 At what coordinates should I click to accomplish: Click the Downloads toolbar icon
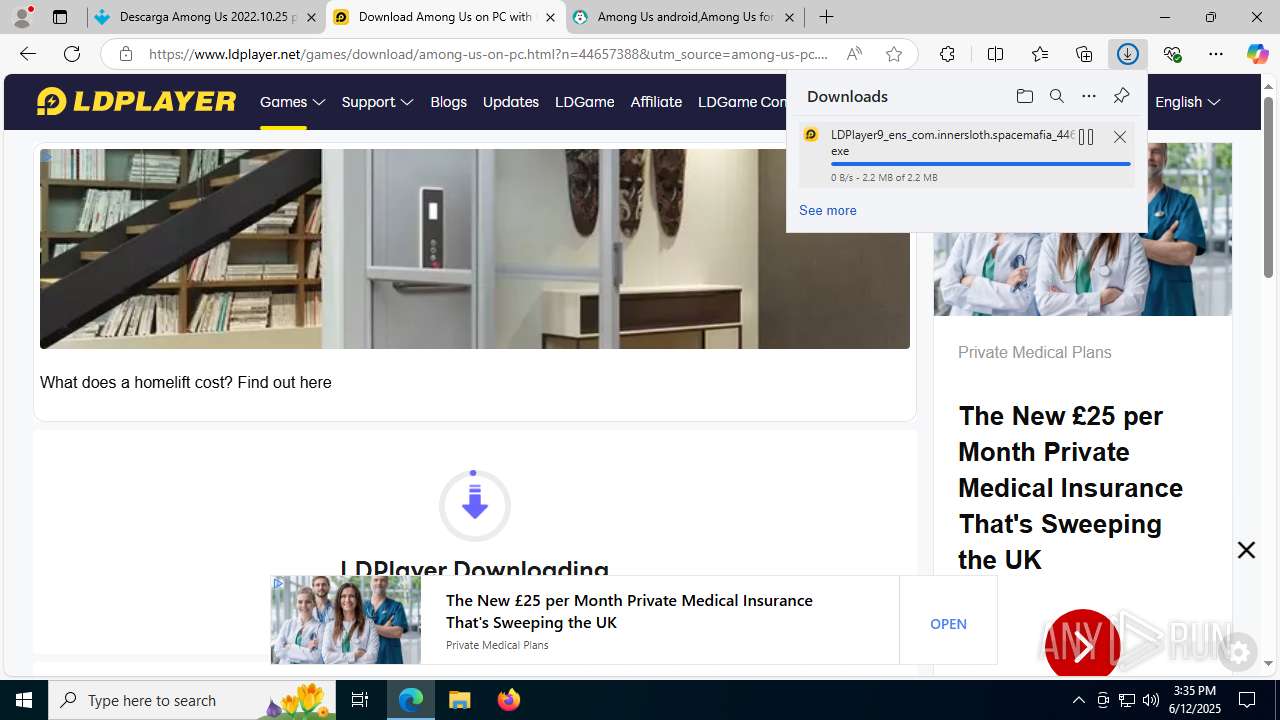tap(1128, 54)
